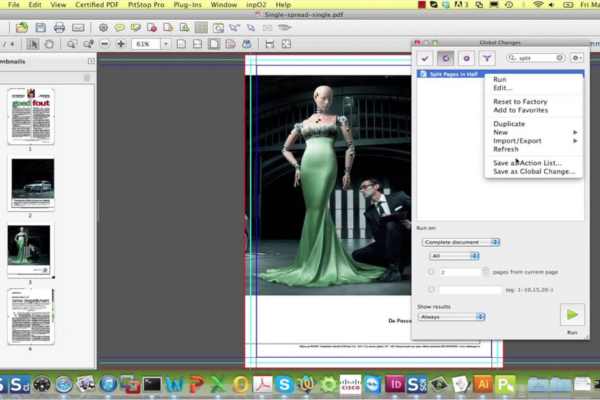
Task: Click the page range text field
Action: (x=470, y=289)
